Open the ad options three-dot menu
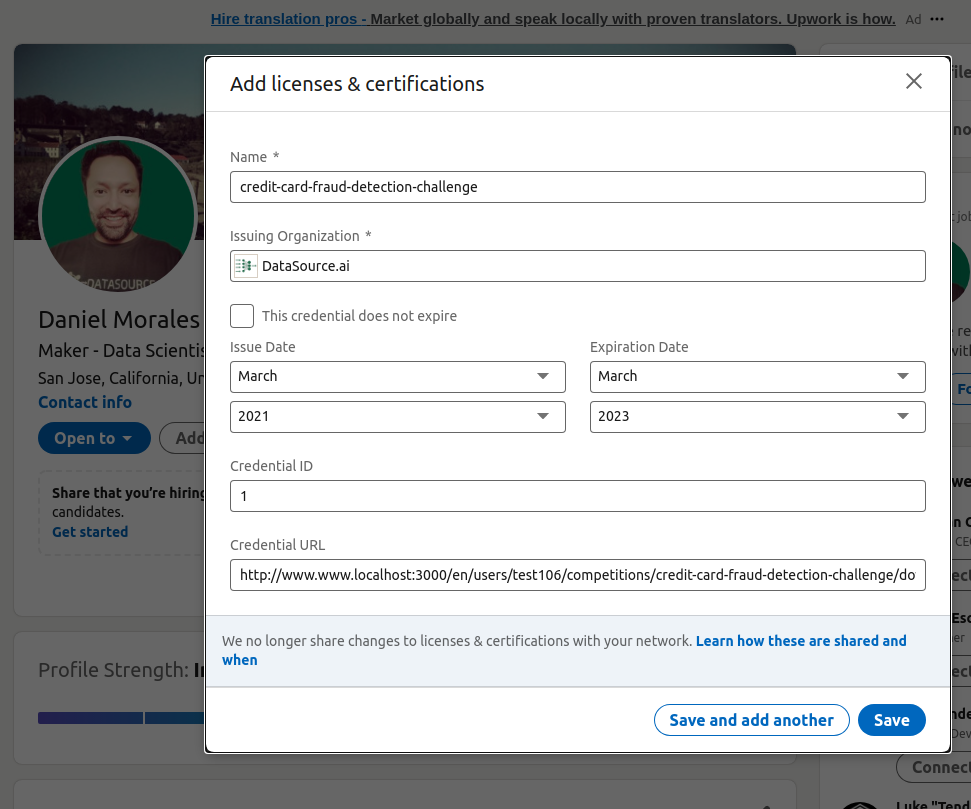The width and height of the screenshot is (971, 809). pos(937,19)
